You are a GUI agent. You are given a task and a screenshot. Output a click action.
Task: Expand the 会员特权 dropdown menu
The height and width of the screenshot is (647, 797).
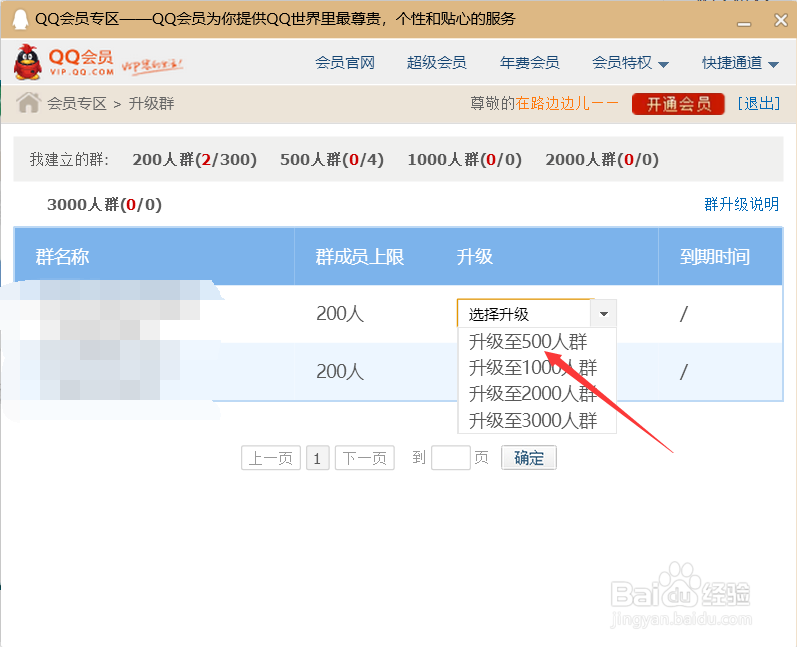tap(630, 63)
